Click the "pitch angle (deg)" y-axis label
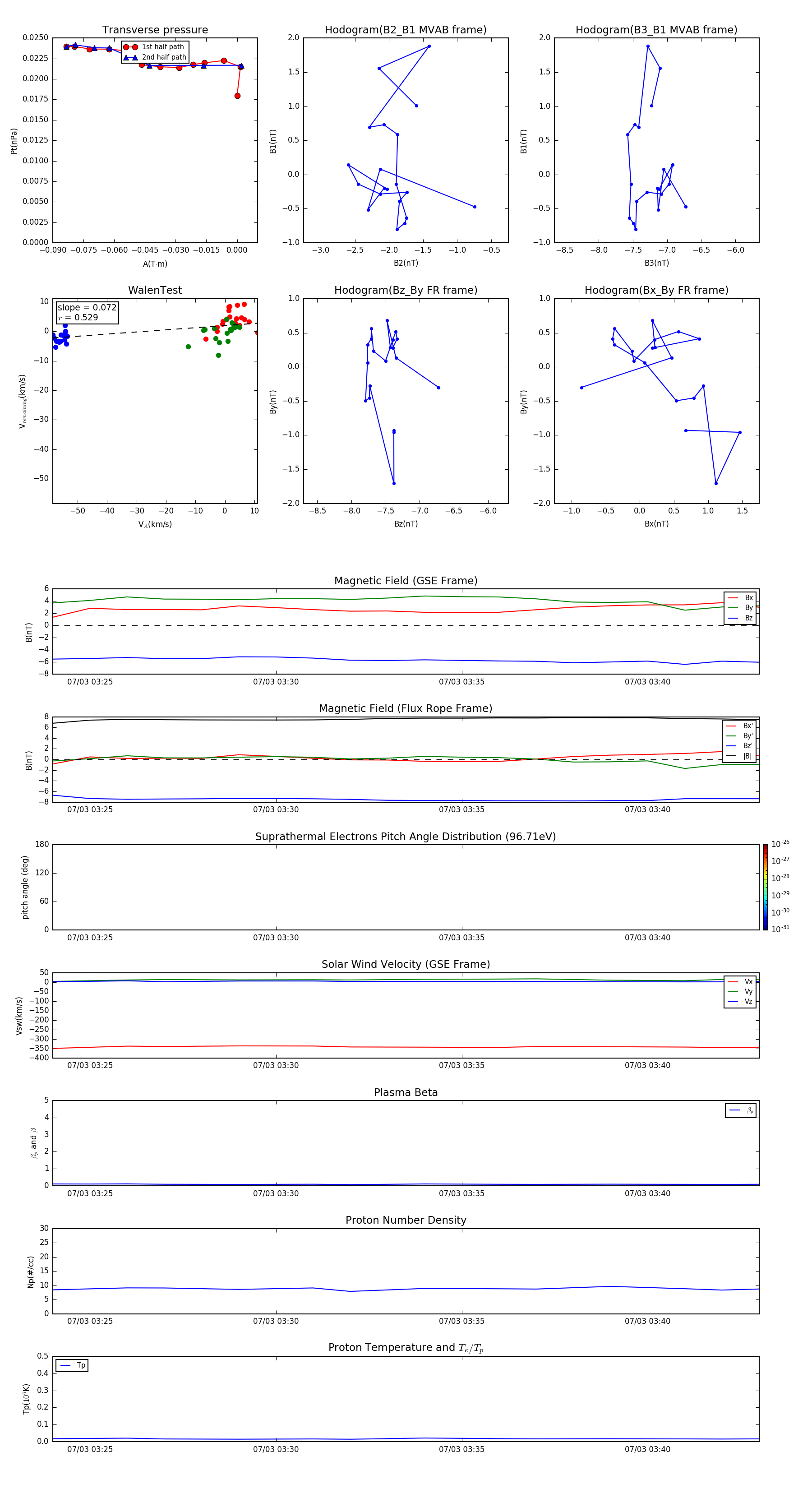The width and height of the screenshot is (812, 1489). pyautogui.click(x=25, y=887)
